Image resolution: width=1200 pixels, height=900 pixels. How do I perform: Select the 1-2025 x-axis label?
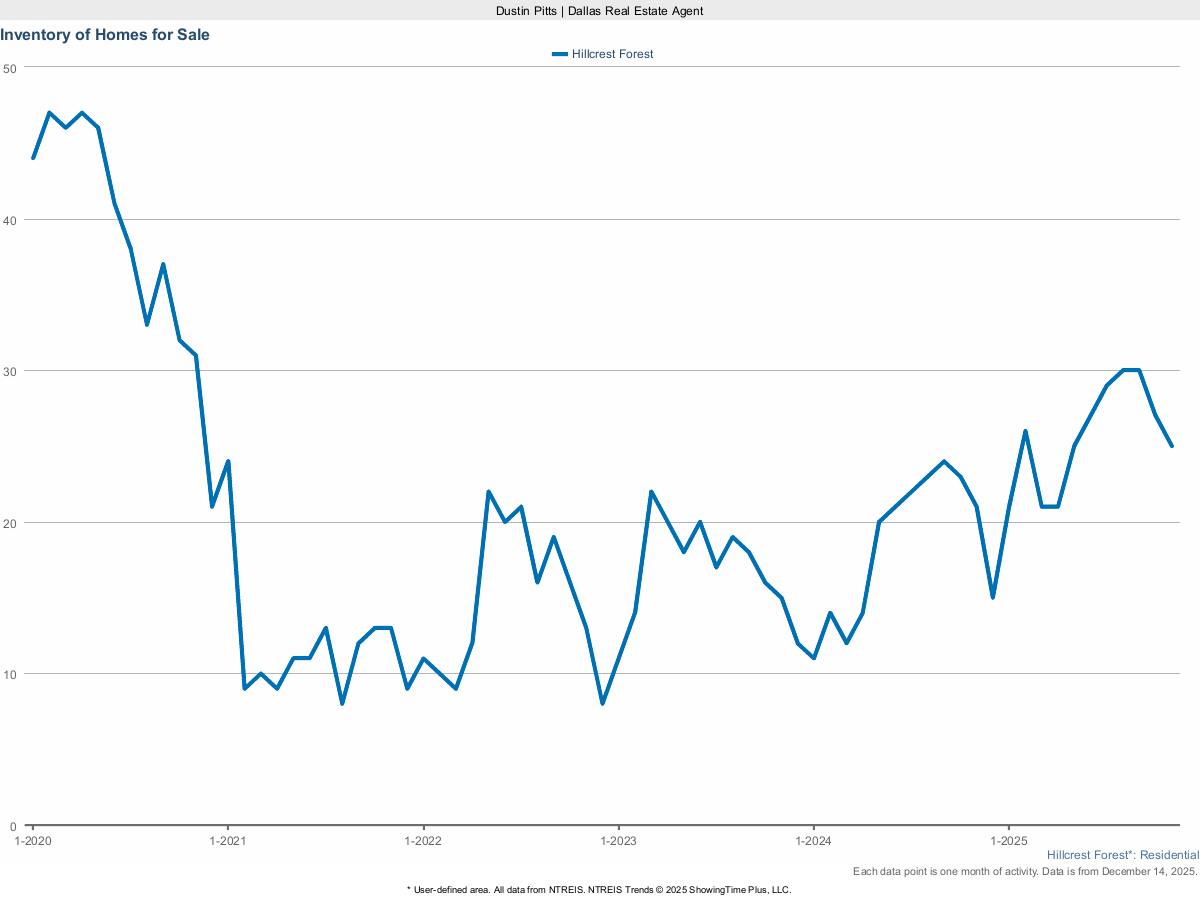(x=1008, y=841)
